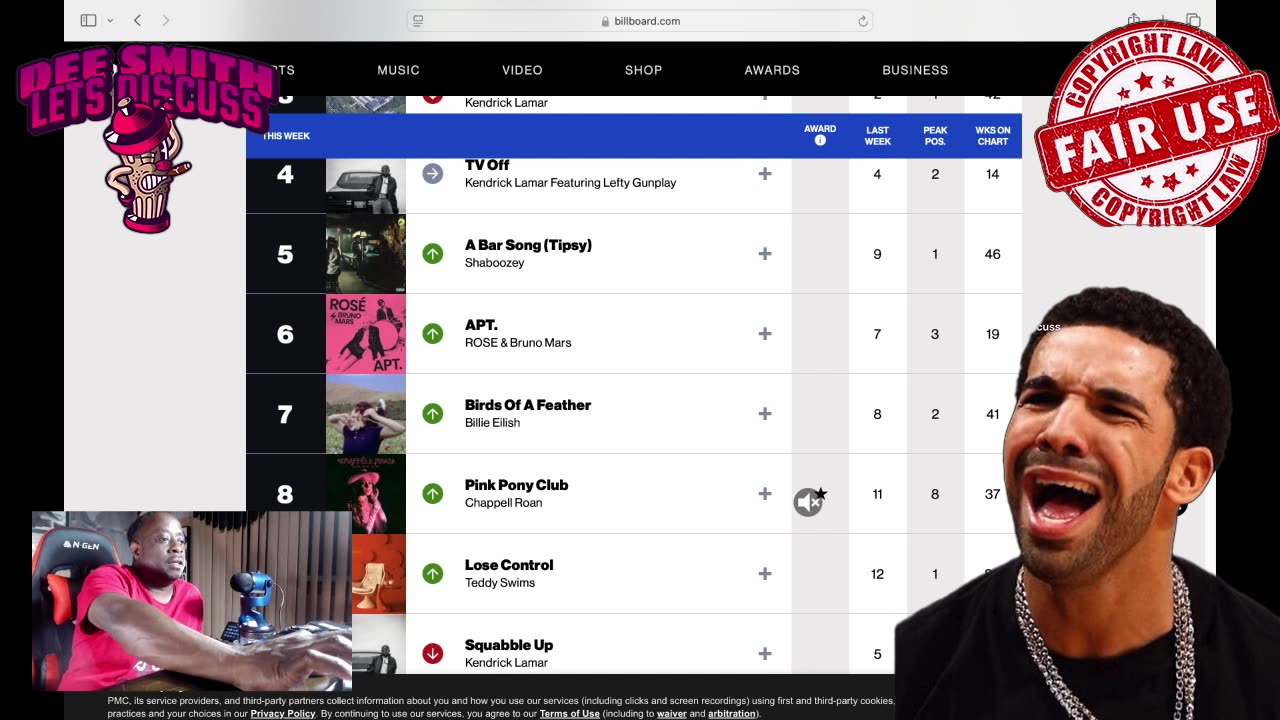Expand the A Bar Song (Tipsy) row
The width and height of the screenshot is (1280, 720).
pos(765,254)
